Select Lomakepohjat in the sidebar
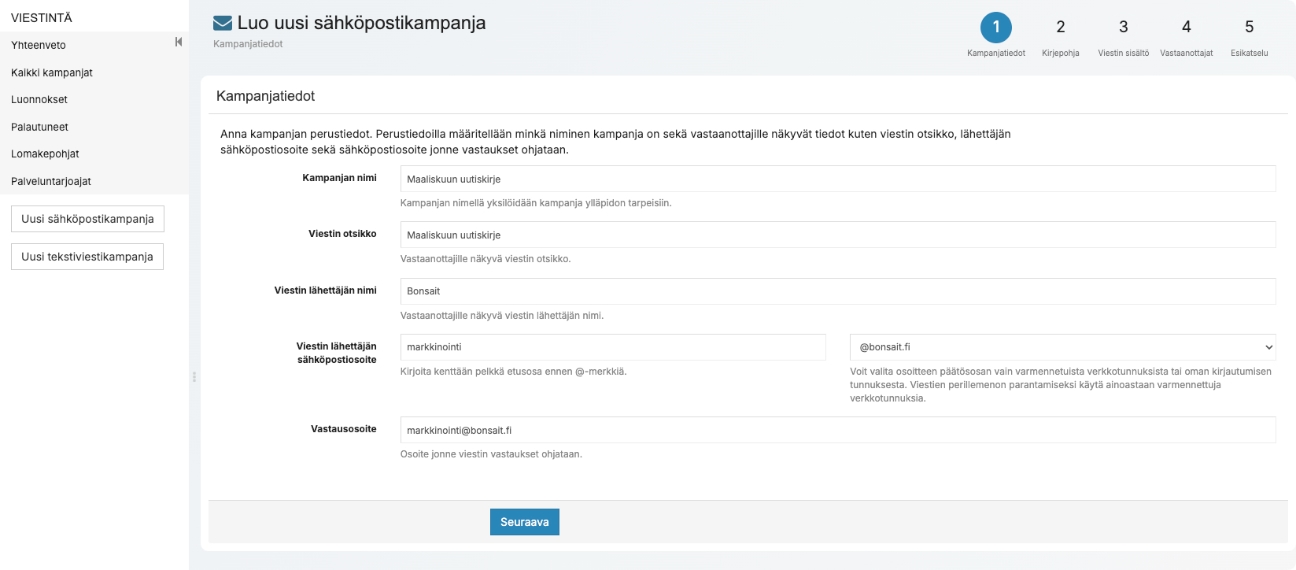 (x=45, y=154)
